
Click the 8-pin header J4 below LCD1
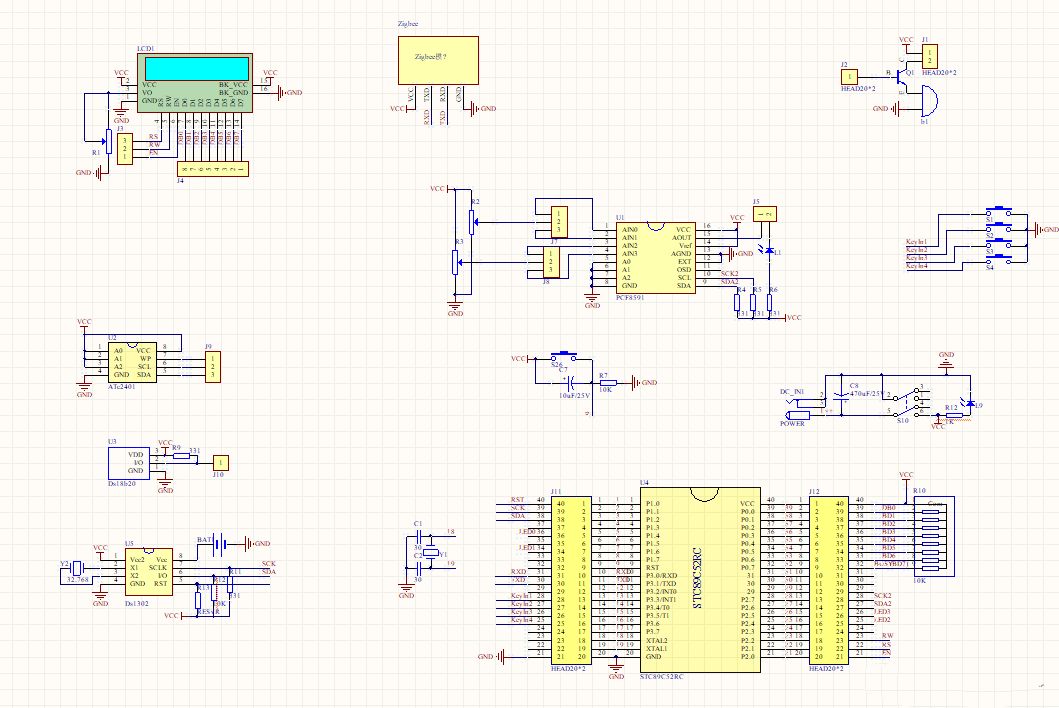click(x=212, y=169)
